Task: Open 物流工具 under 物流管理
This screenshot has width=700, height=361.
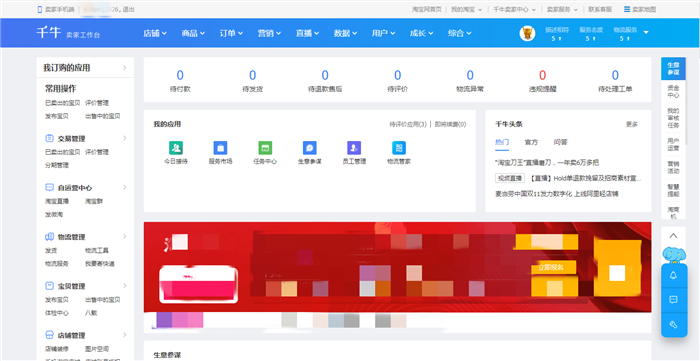Action: click(x=97, y=250)
